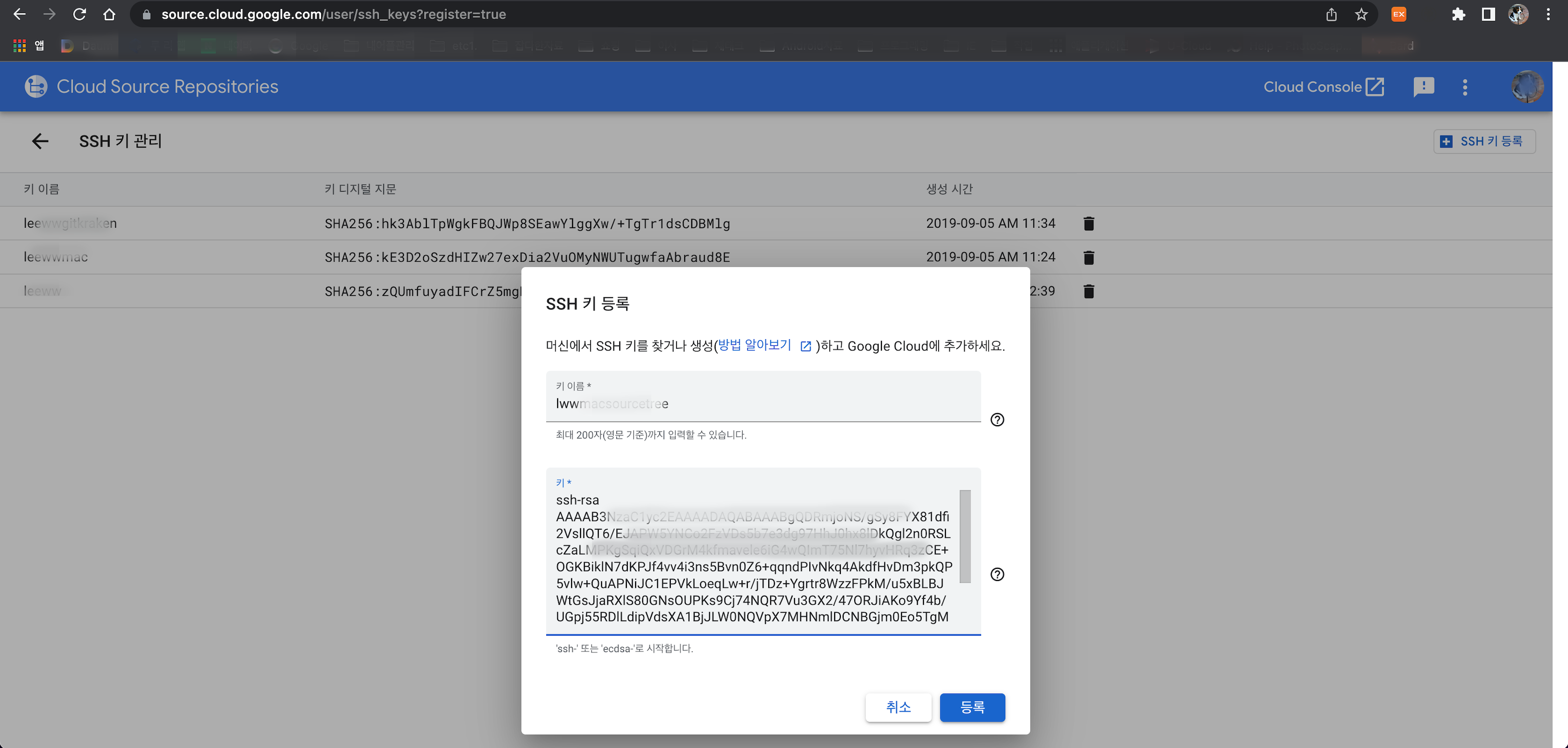Click the 취소 cancel button
1568x748 pixels.
898,707
